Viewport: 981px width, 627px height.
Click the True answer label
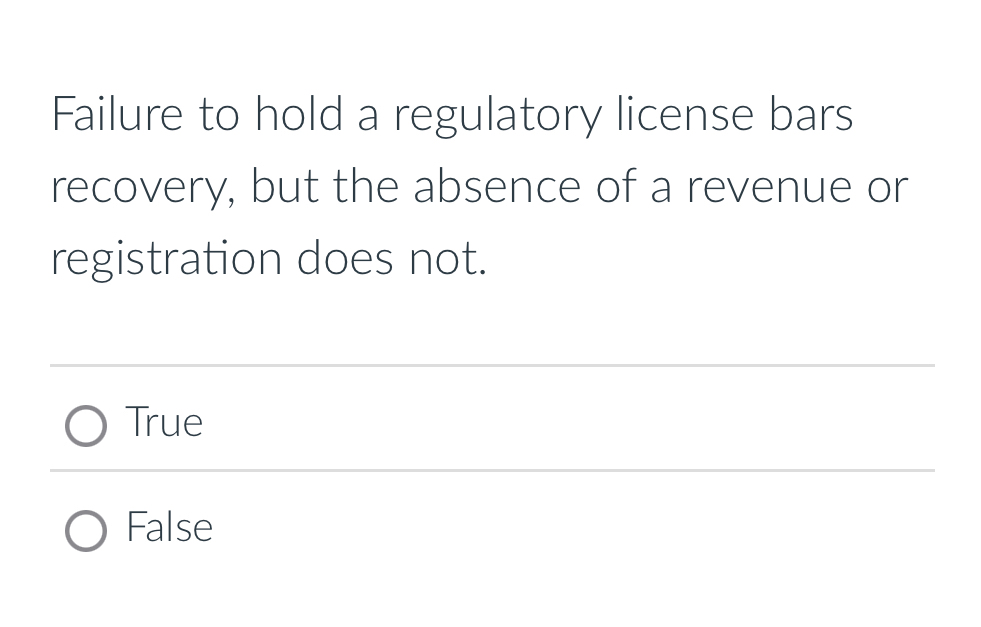click(x=163, y=422)
